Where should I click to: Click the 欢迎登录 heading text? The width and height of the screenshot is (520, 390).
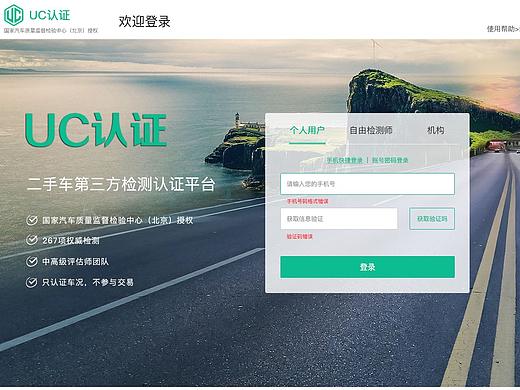click(x=144, y=21)
